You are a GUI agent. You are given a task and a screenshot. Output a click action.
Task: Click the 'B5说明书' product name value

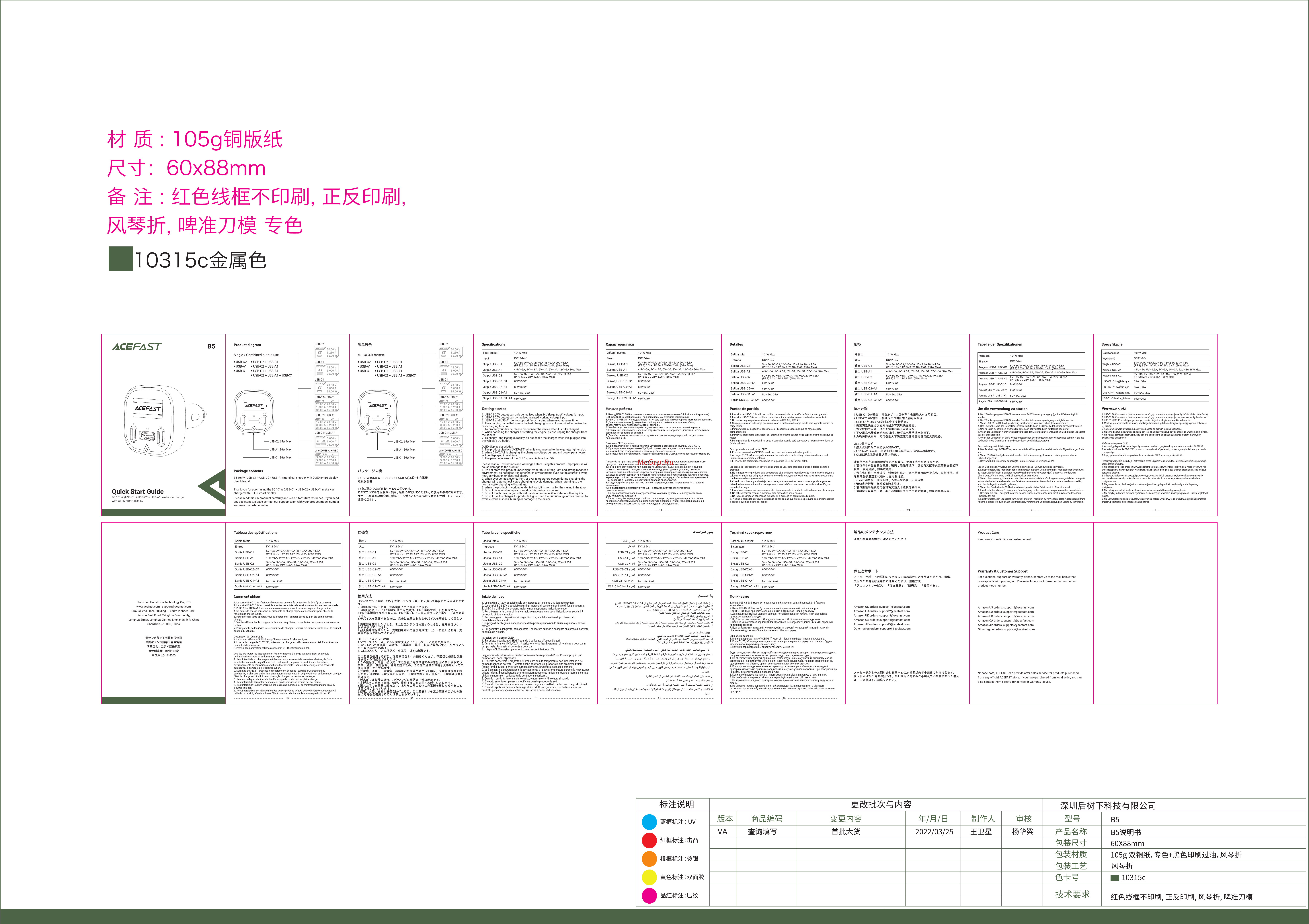point(1126,832)
